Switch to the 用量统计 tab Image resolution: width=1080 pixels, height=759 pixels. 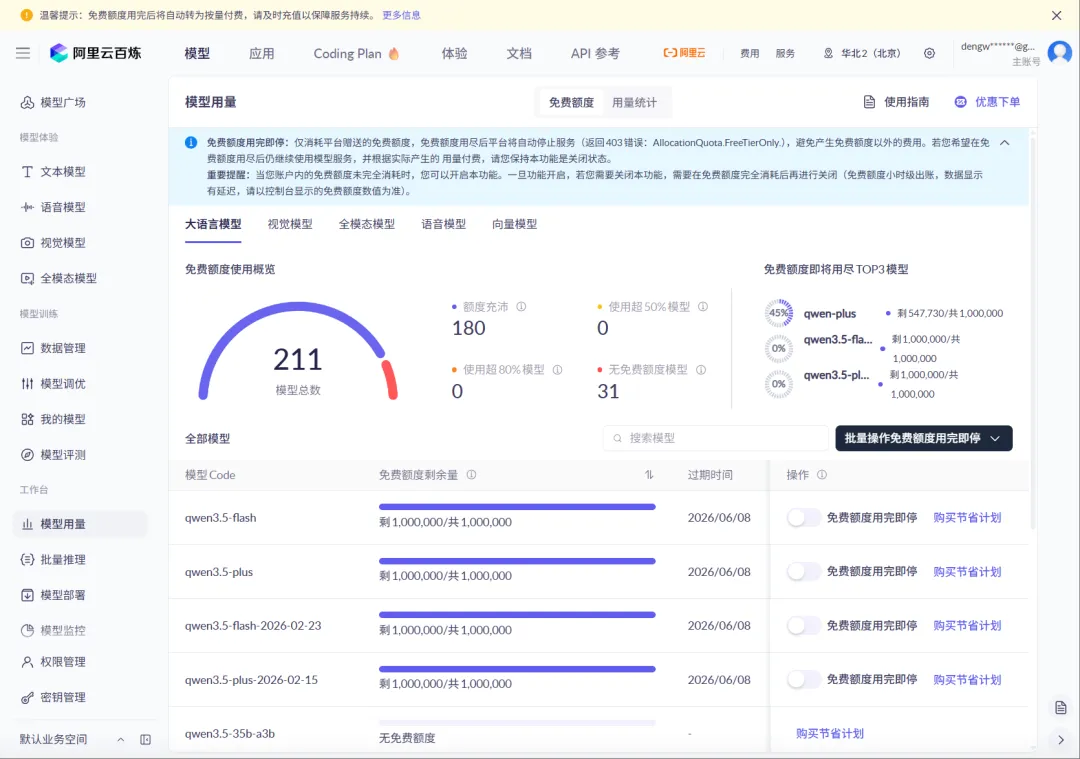[634, 103]
